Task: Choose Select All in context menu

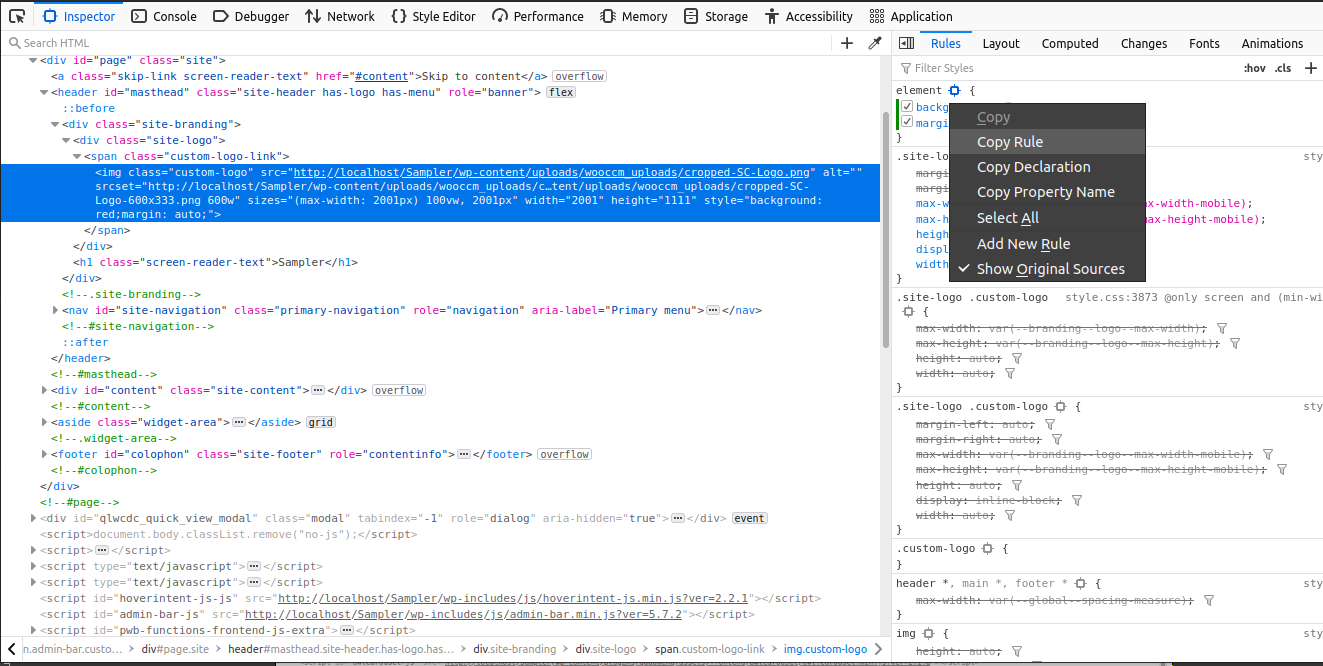Action: [x=1047, y=218]
